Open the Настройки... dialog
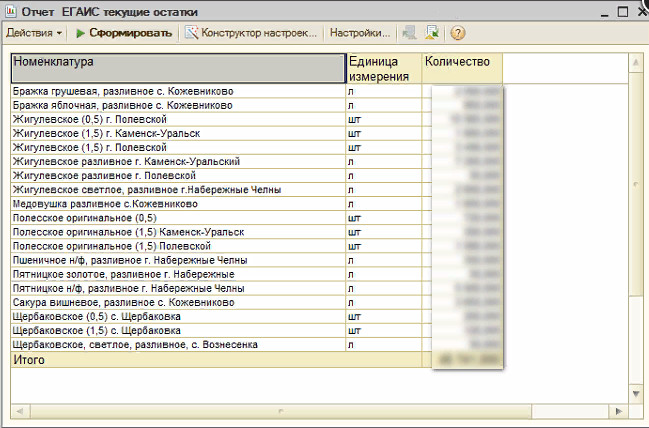This screenshot has width=649, height=428. pos(359,33)
